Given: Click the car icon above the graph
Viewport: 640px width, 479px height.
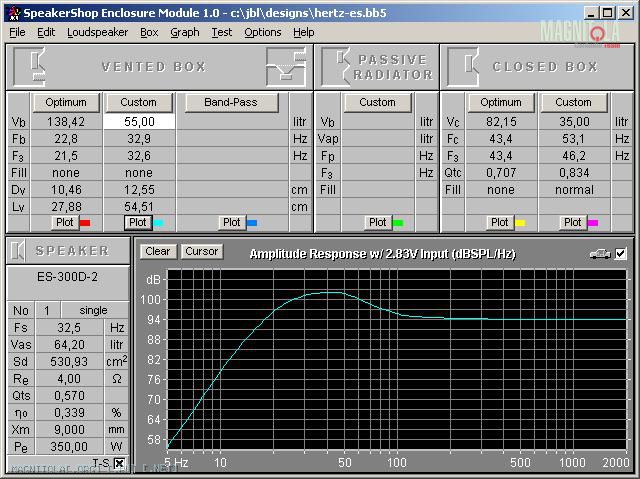Looking at the screenshot, I should point(600,254).
